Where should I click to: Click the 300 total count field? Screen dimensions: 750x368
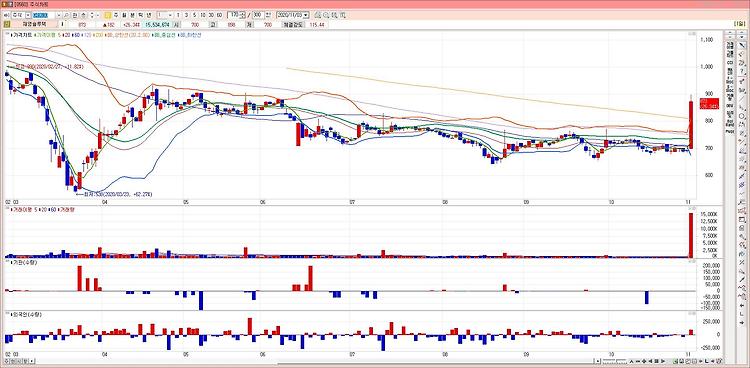pos(257,15)
